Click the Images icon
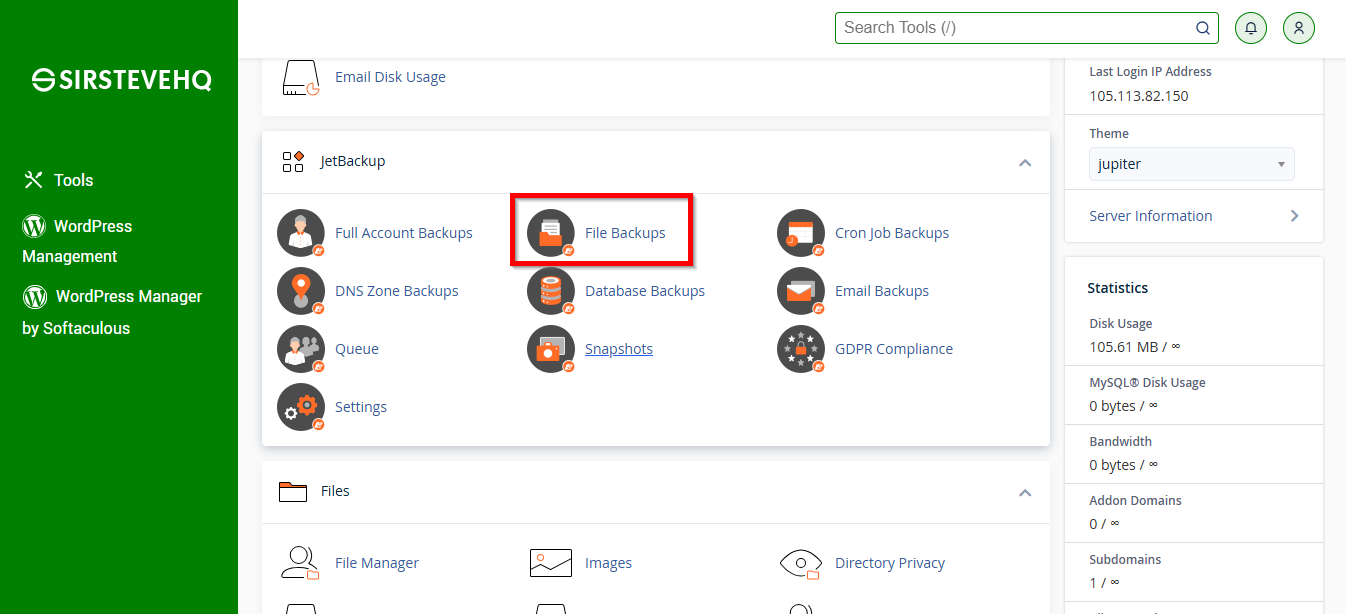This screenshot has height=614, width=1346. point(551,563)
